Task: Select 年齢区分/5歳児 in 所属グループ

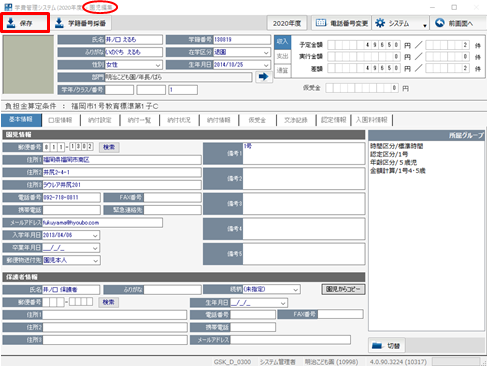Action: (x=393, y=162)
